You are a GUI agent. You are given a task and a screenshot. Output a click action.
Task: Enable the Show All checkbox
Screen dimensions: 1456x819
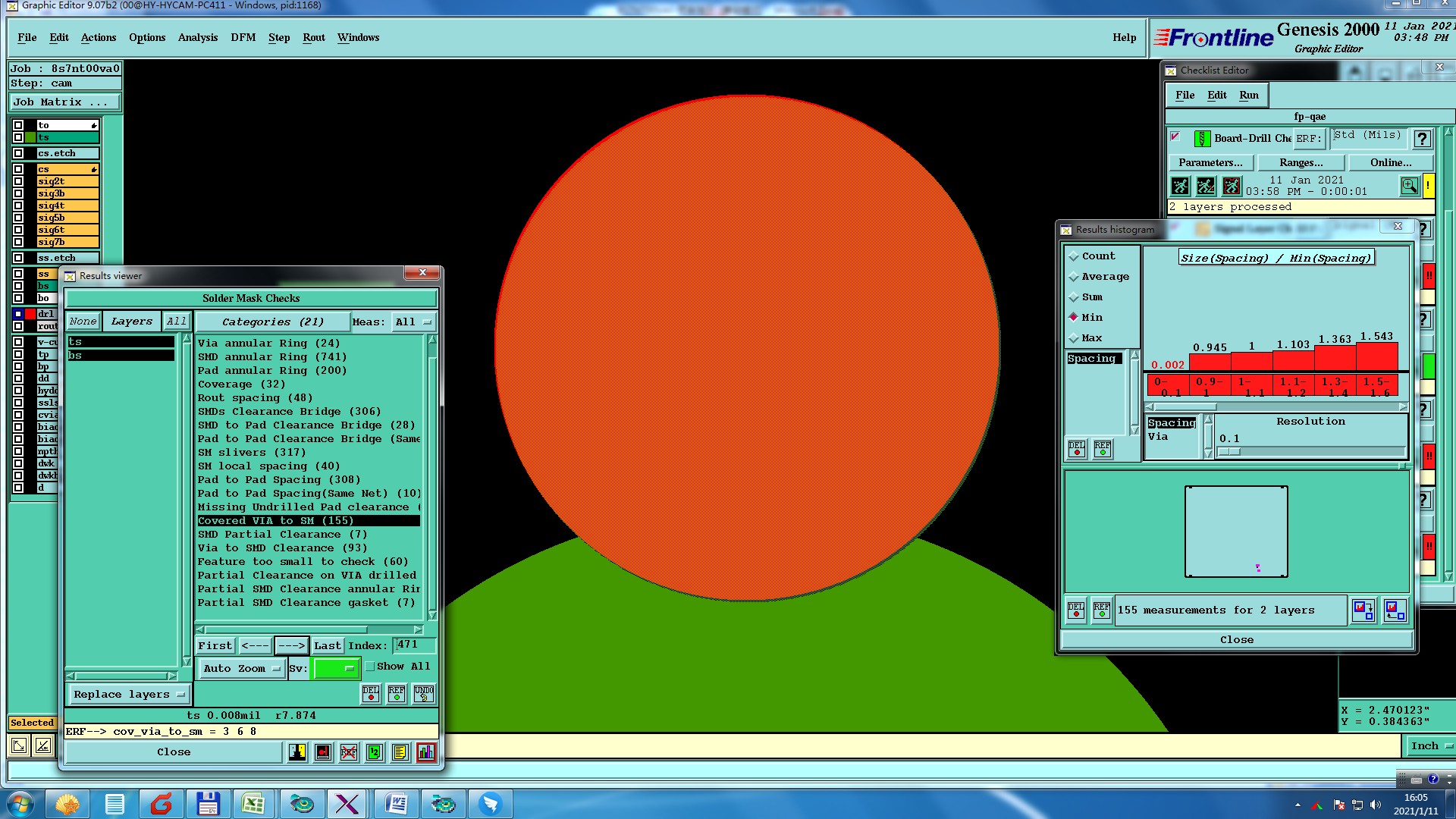[x=370, y=667]
